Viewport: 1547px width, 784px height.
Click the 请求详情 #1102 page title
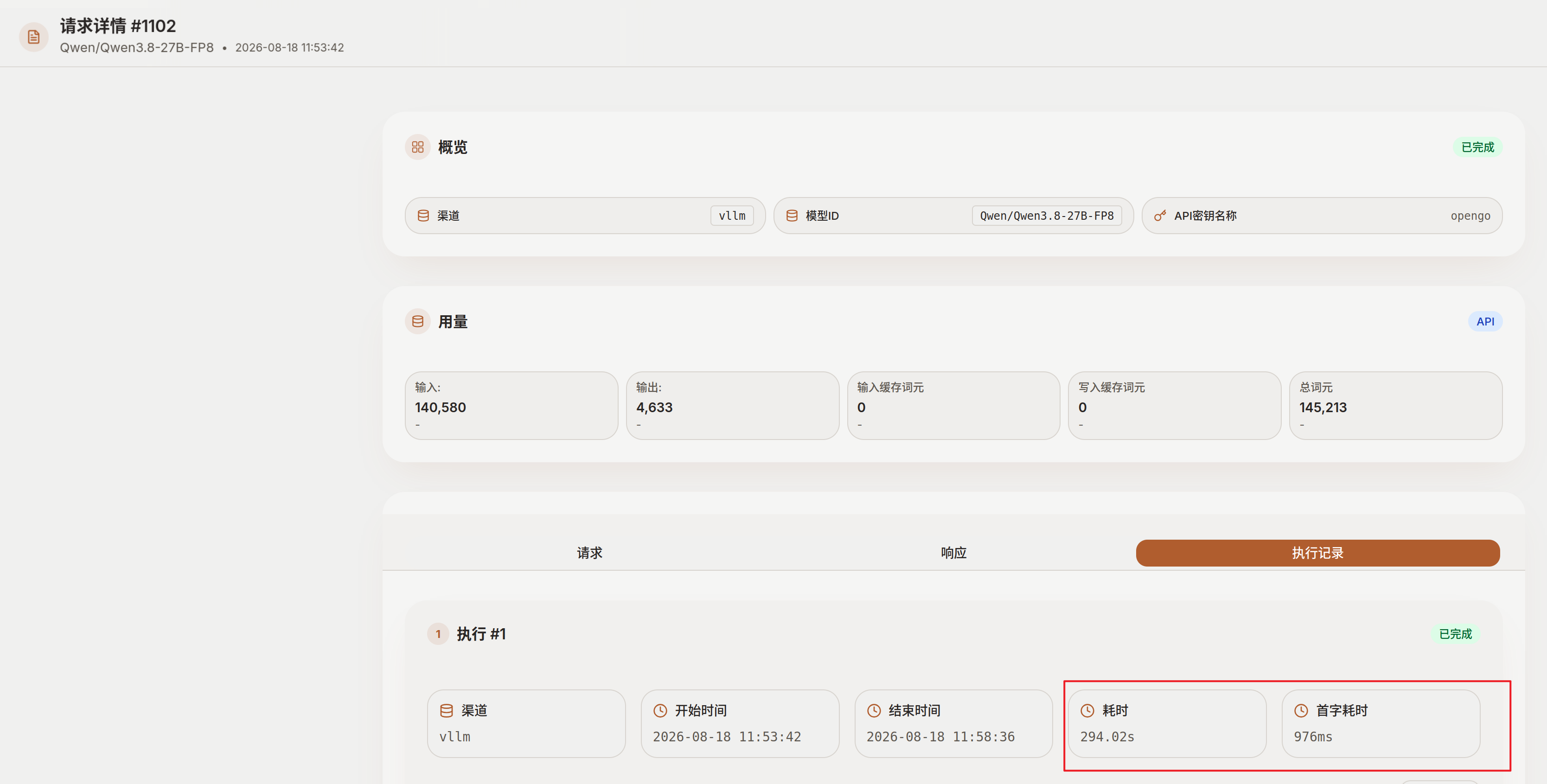point(118,26)
